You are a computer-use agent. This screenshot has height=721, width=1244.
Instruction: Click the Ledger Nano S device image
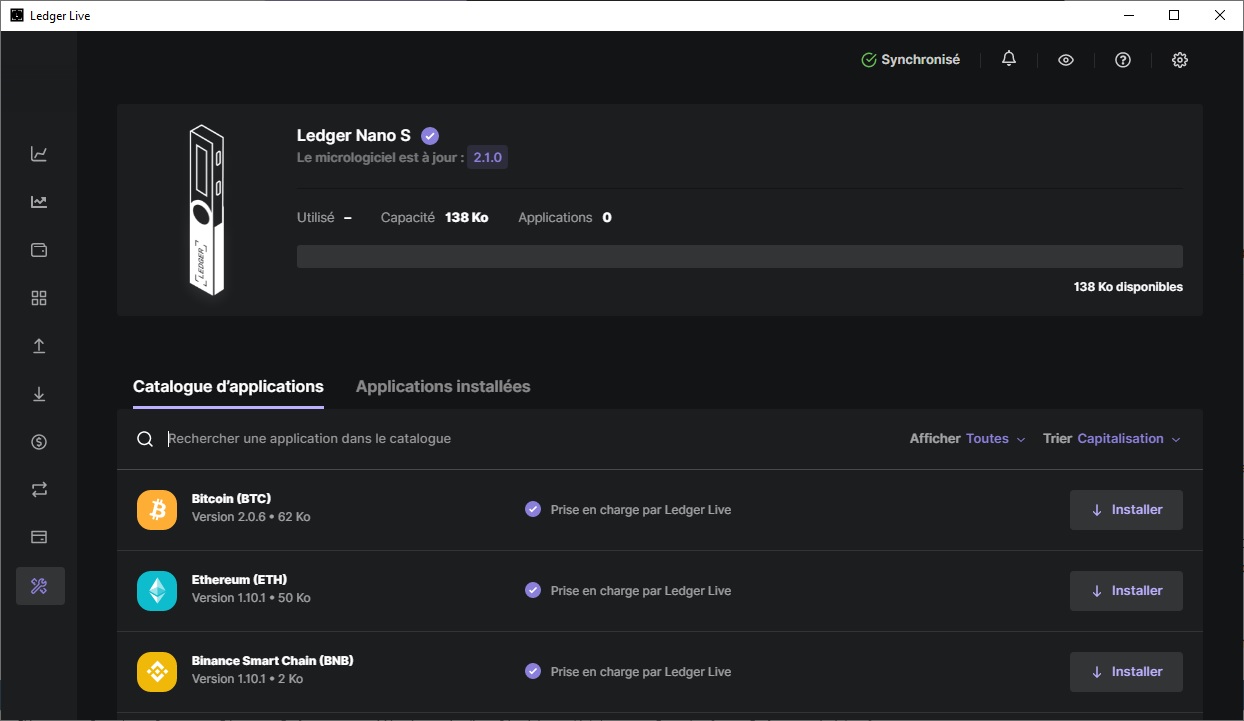tap(207, 210)
